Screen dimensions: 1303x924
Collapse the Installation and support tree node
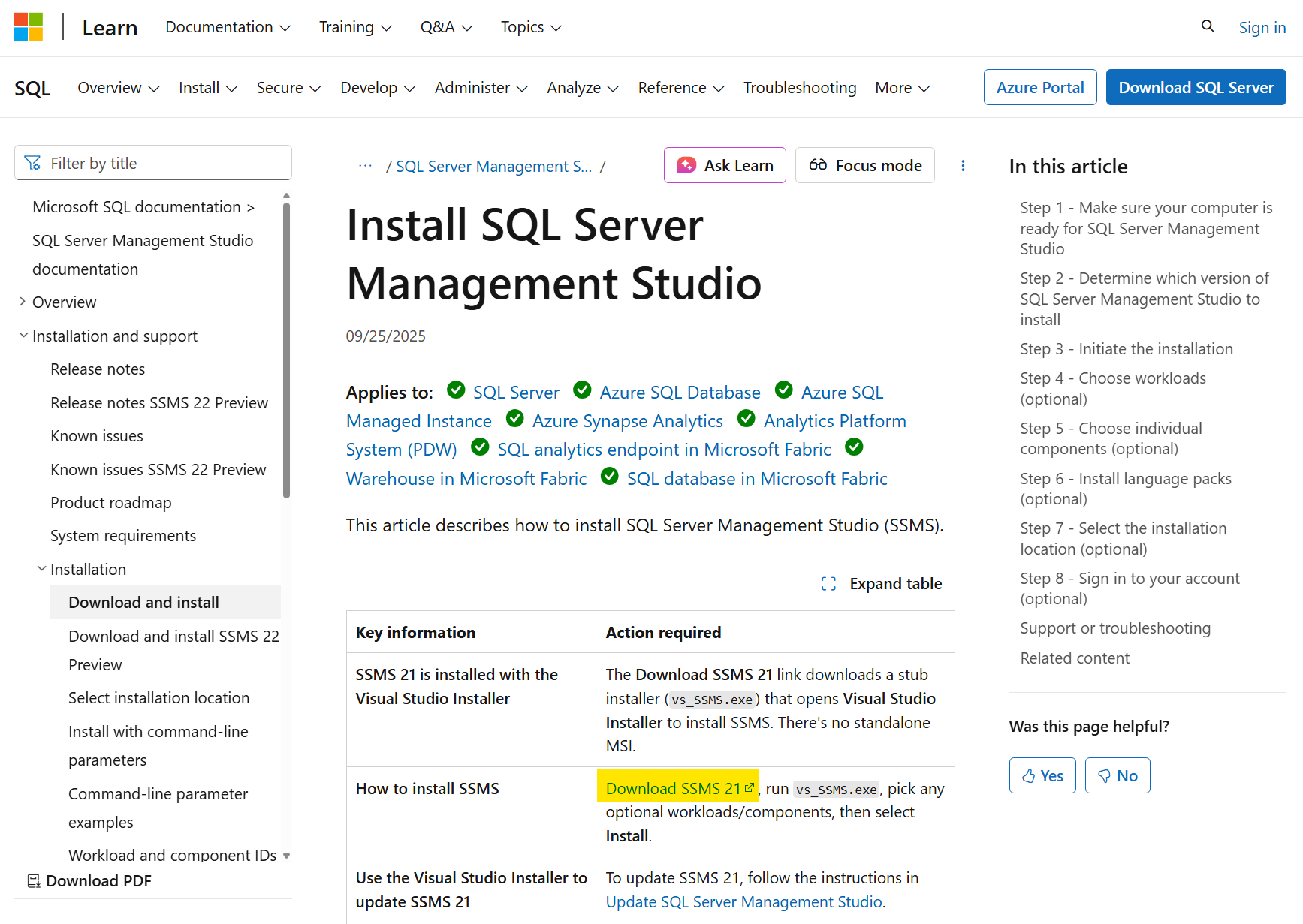[x=23, y=336]
